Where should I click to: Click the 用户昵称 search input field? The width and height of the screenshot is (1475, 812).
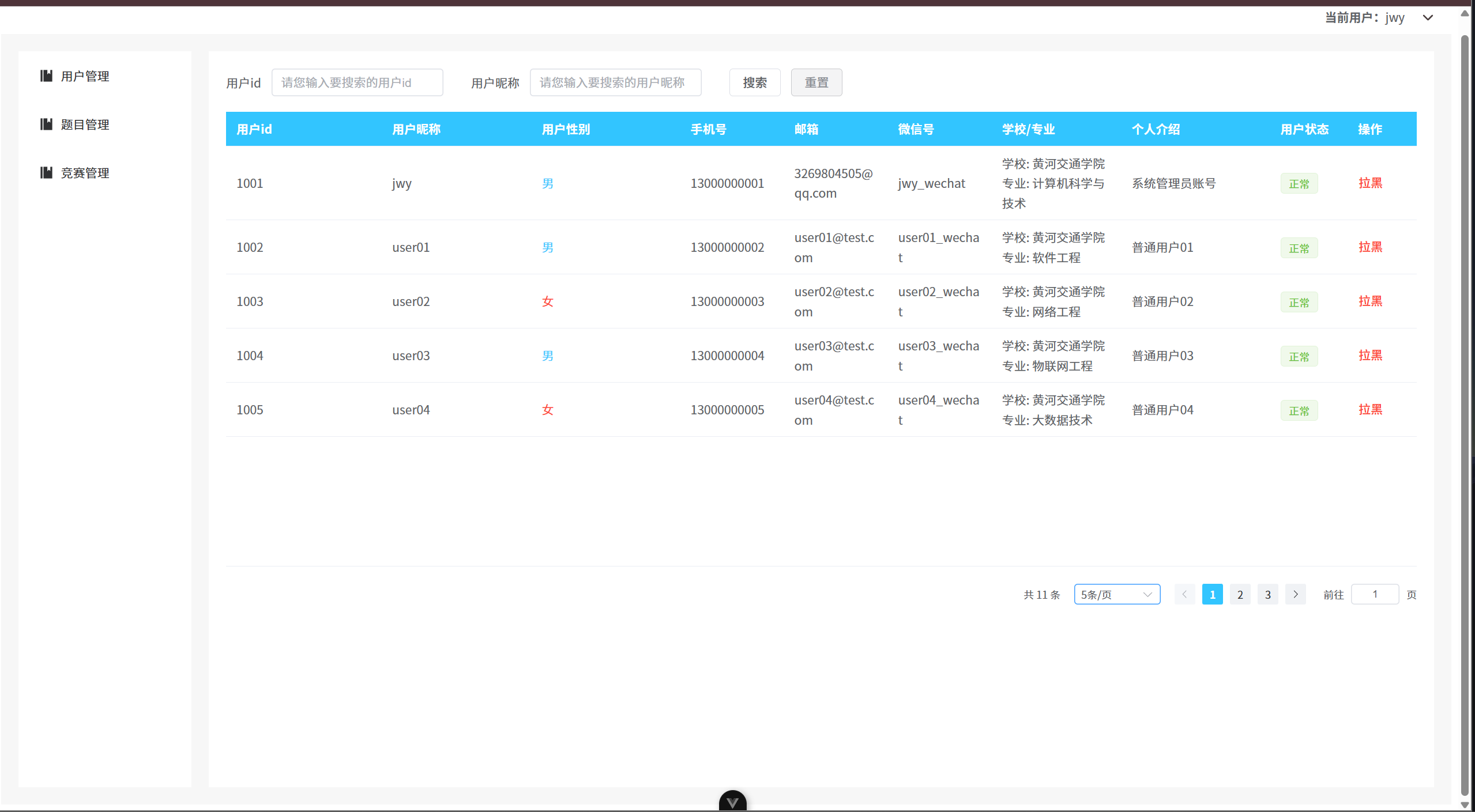click(615, 82)
